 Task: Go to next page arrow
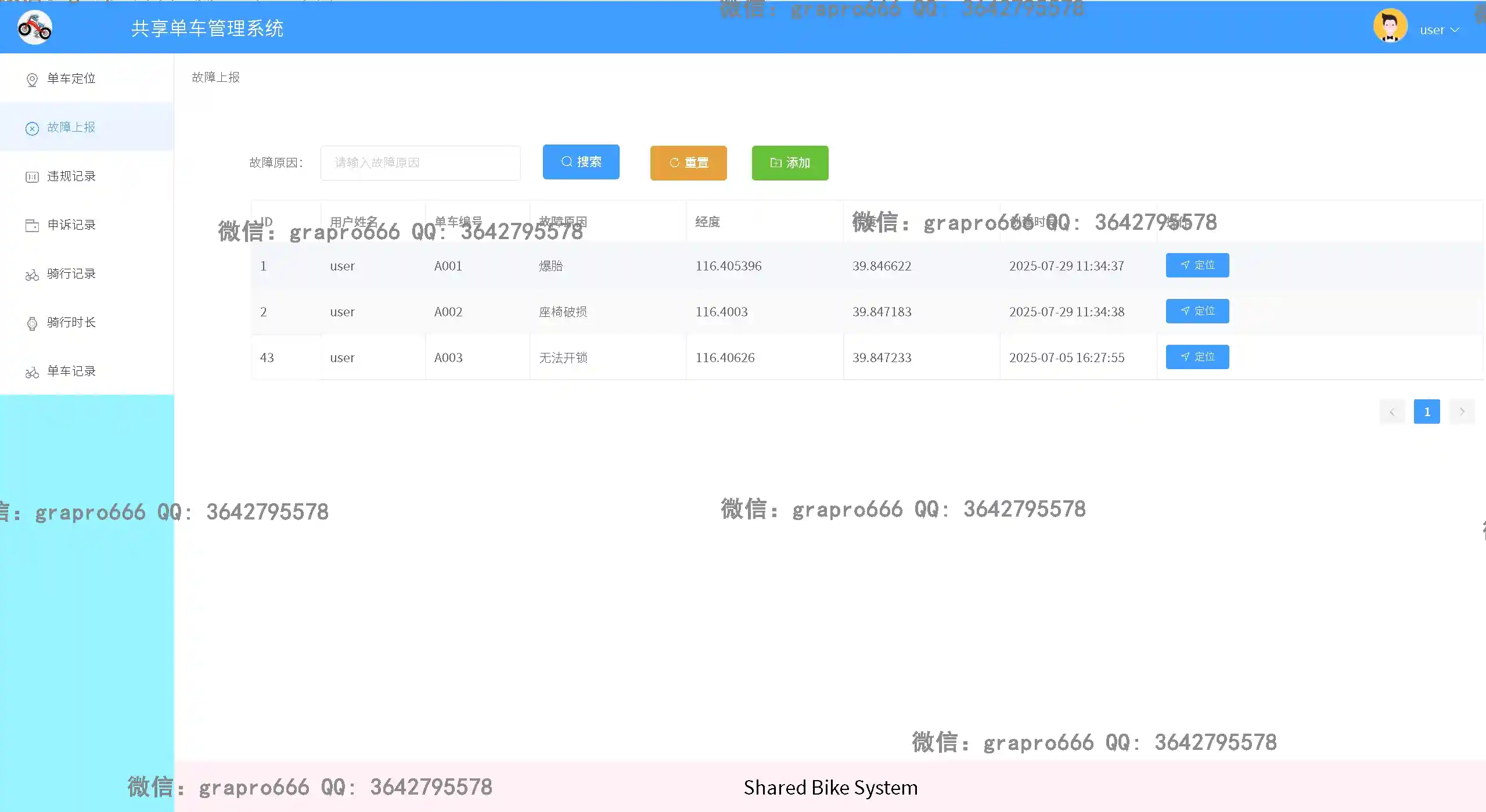tap(1462, 412)
